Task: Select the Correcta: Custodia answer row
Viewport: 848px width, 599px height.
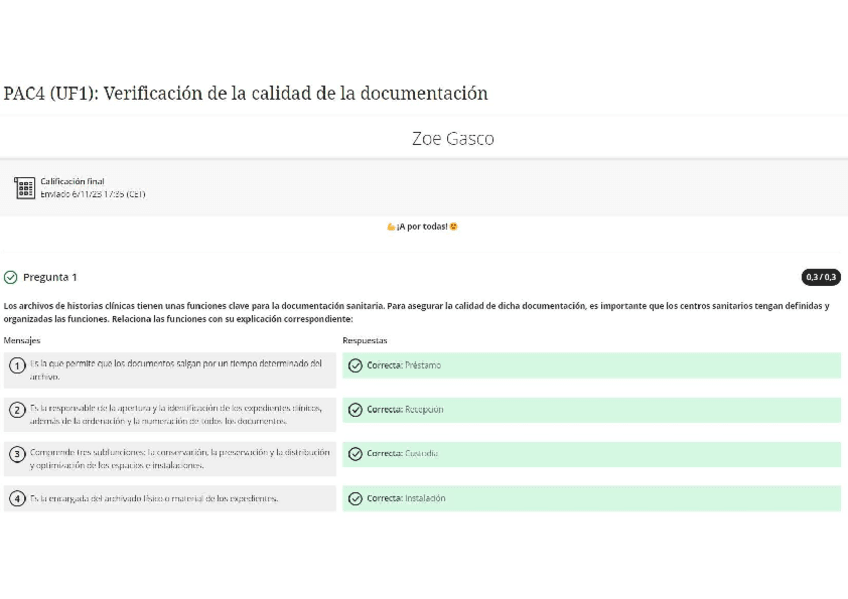Action: [x=592, y=454]
